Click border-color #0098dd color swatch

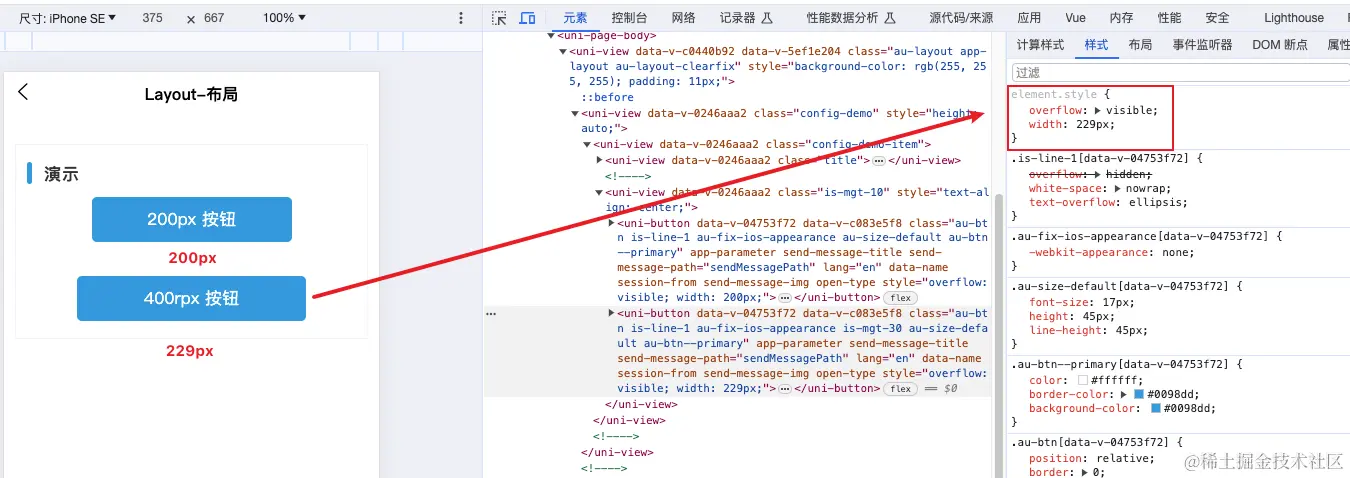[x=1140, y=394]
